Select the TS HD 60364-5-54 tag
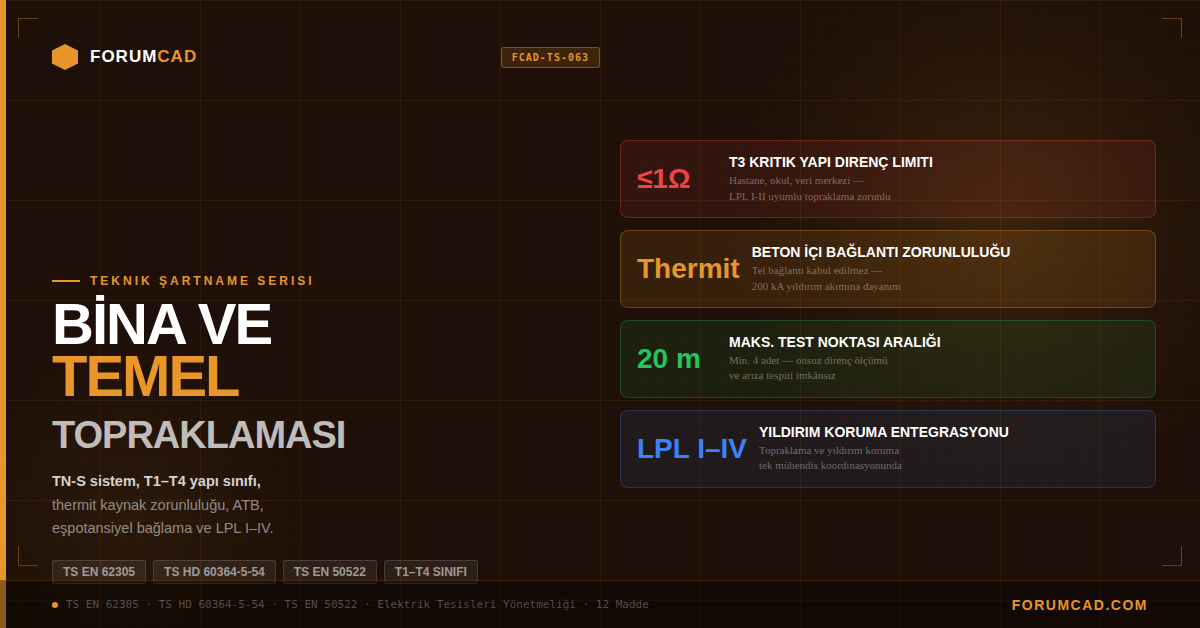1200x628 pixels. coord(214,572)
